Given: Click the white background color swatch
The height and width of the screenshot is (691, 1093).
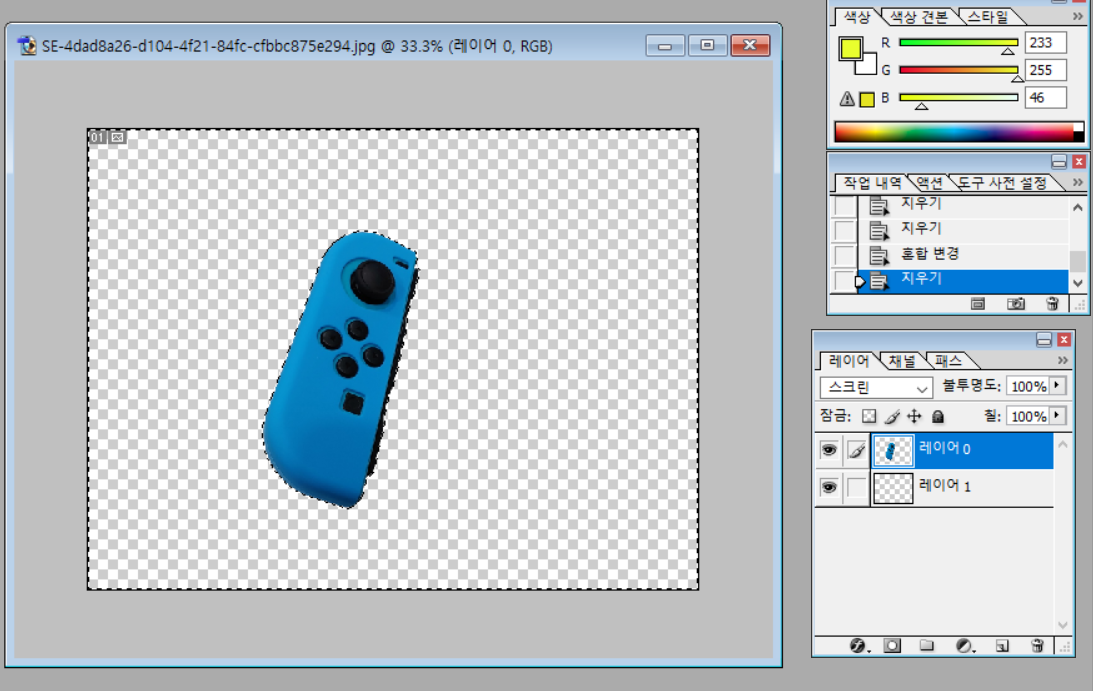Looking at the screenshot, I should coord(868,66).
